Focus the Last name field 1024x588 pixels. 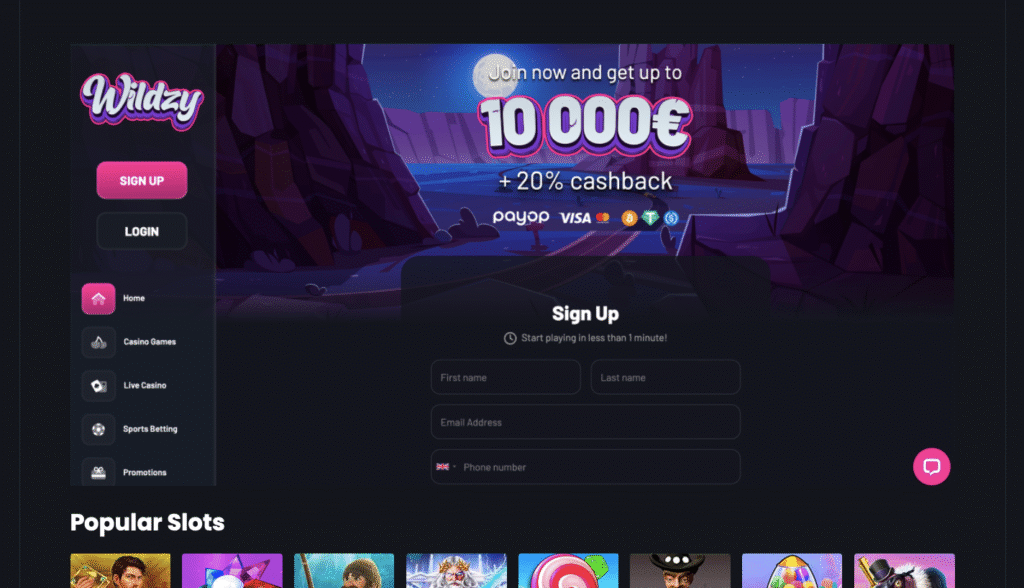point(665,377)
